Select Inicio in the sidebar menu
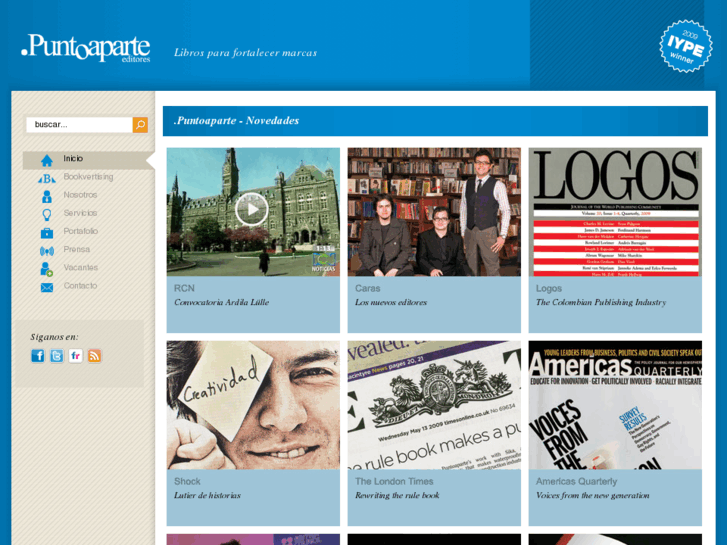The height and width of the screenshot is (545, 727). point(73,159)
